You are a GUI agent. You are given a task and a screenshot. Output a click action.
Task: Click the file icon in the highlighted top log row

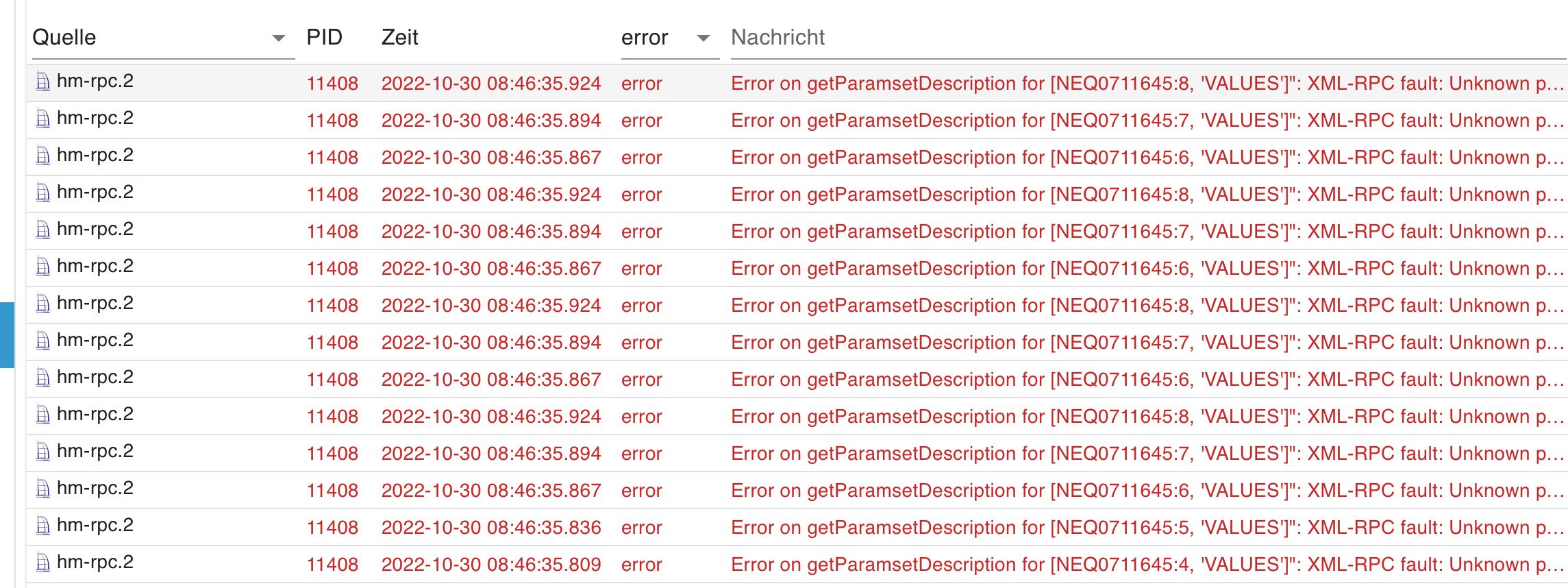pos(42,82)
